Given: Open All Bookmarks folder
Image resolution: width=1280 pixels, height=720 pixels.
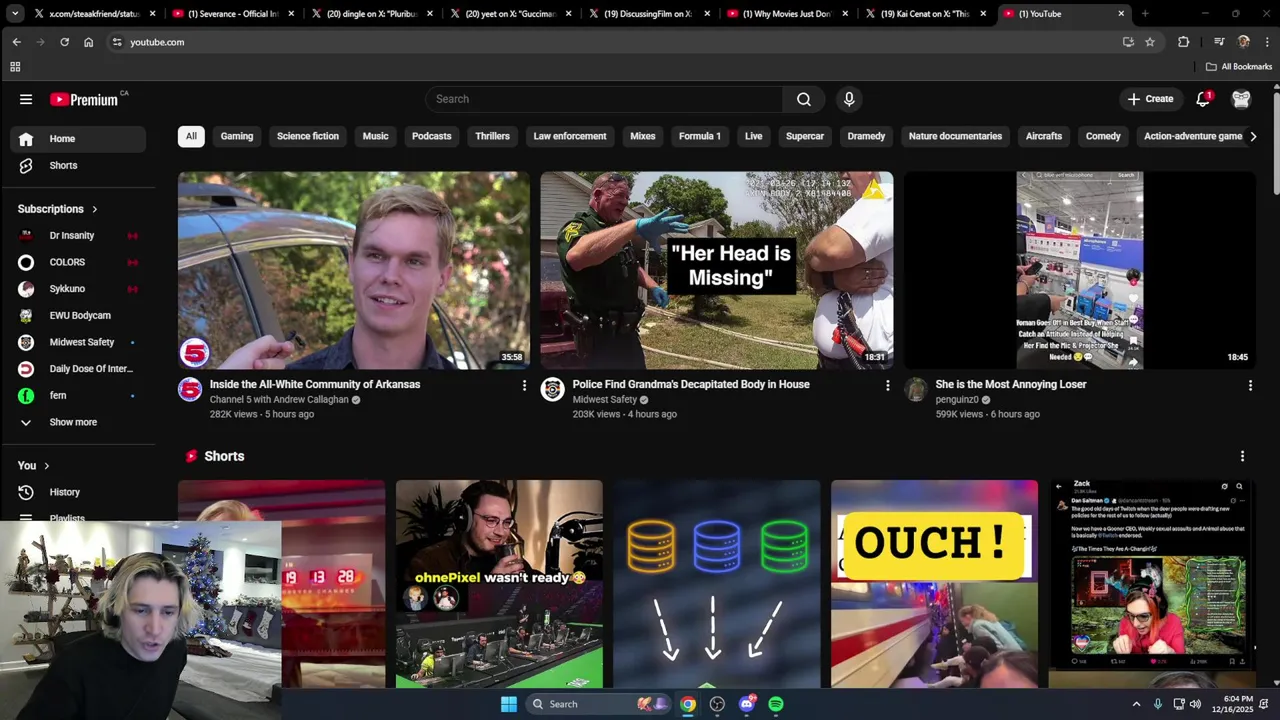Looking at the screenshot, I should [1239, 67].
